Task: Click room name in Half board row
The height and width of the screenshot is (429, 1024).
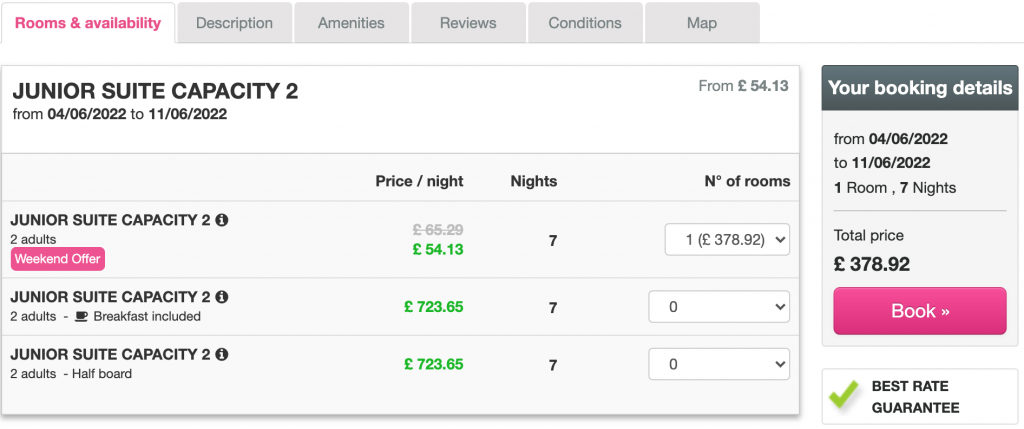Action: point(110,355)
